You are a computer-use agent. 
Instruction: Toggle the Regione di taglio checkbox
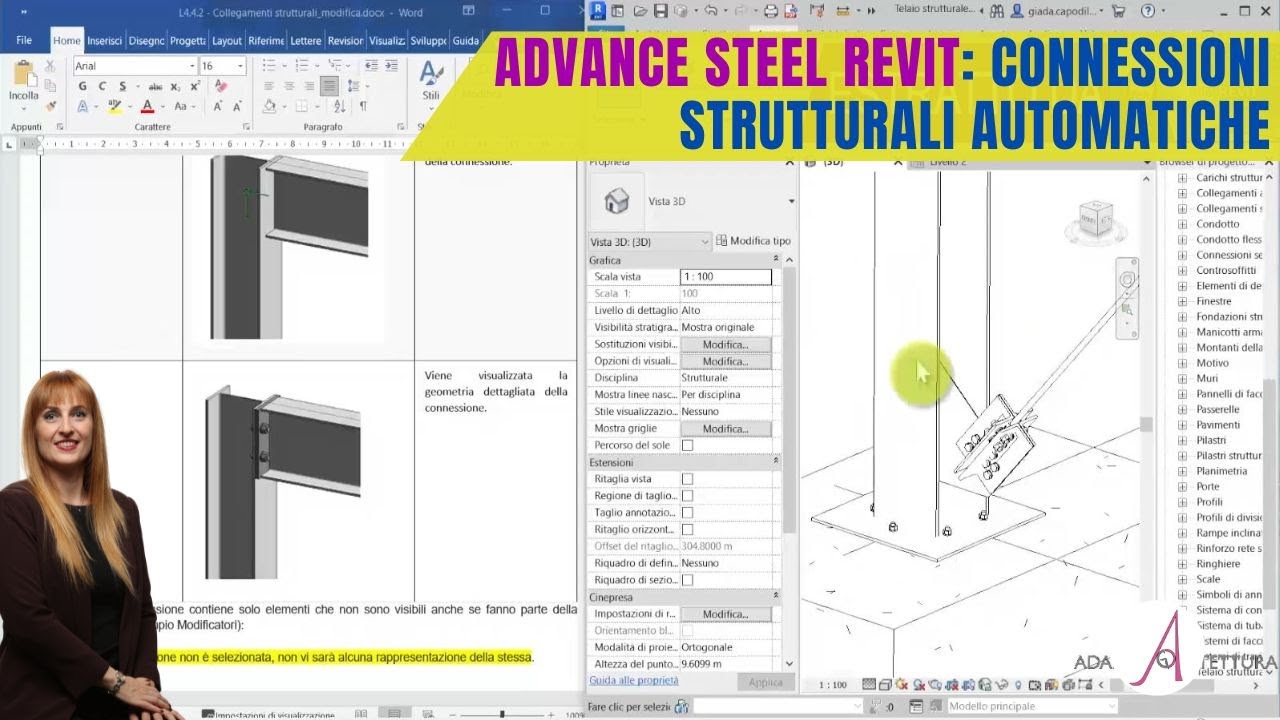687,496
